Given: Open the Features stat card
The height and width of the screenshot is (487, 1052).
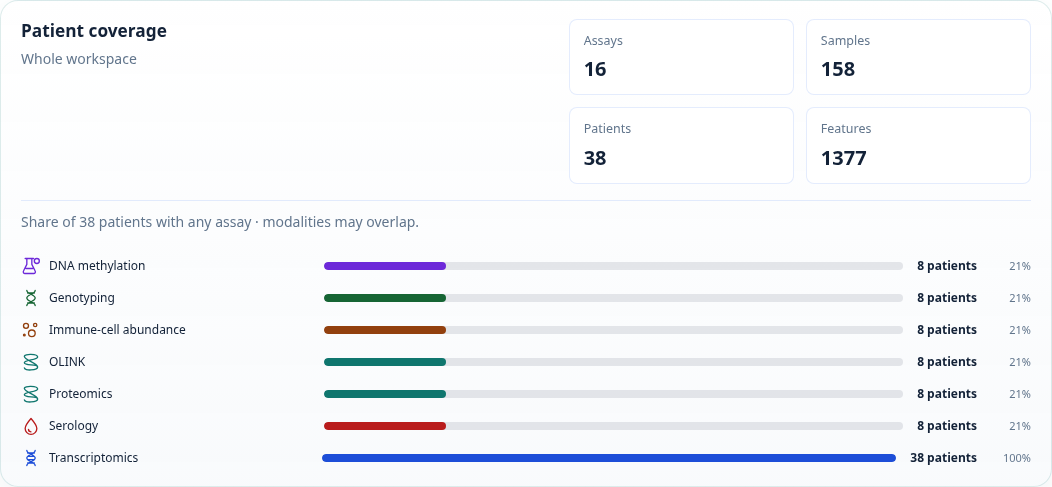Looking at the screenshot, I should point(918,146).
